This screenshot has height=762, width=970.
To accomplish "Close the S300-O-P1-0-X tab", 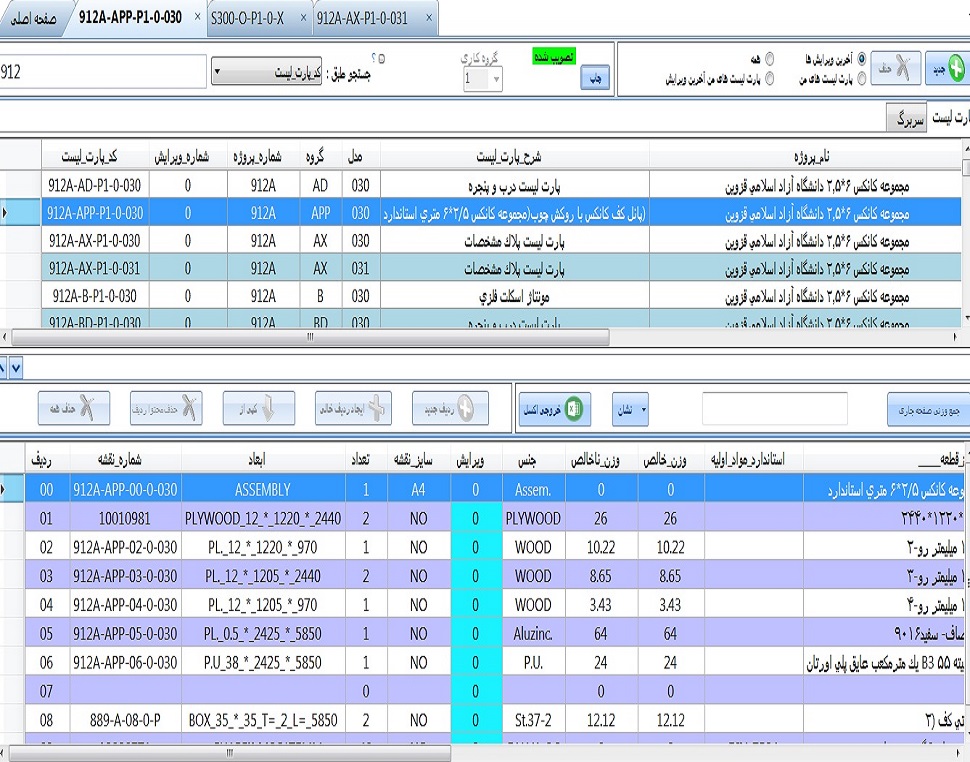I will (303, 17).
